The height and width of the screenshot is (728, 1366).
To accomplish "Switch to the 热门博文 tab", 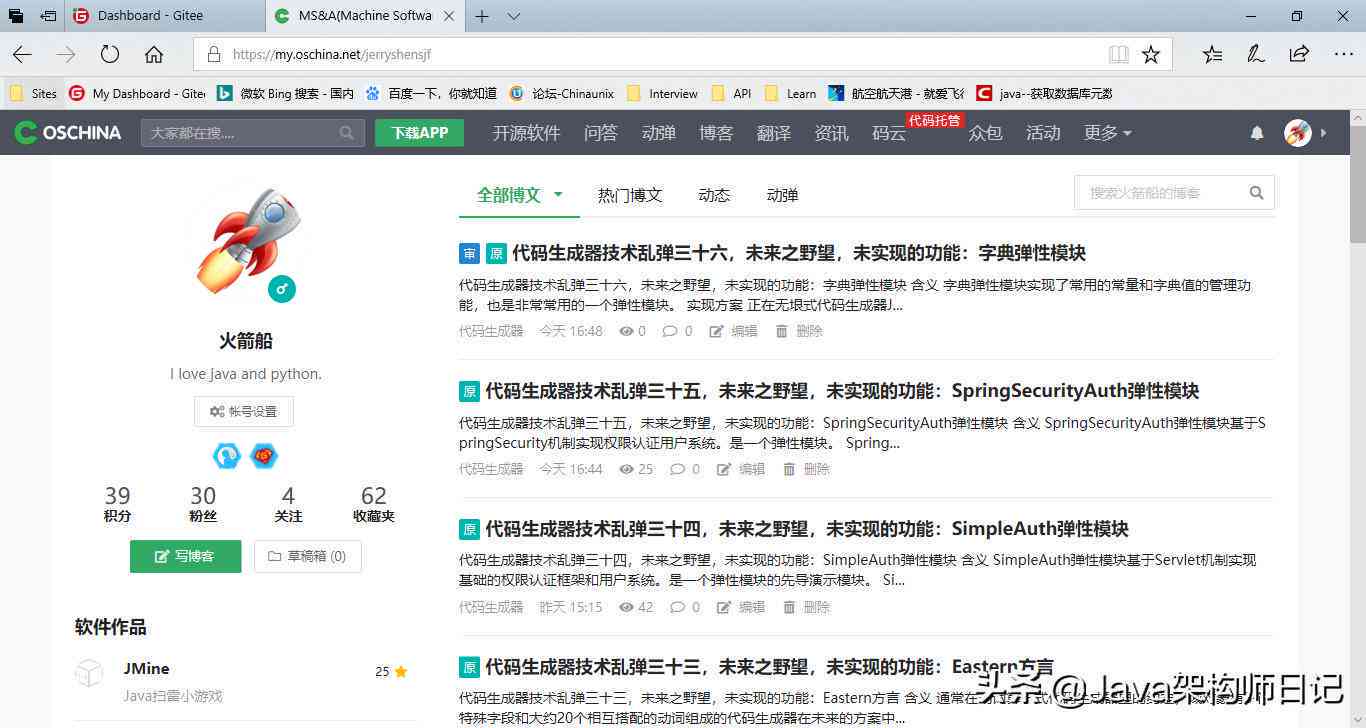I will pos(630,195).
